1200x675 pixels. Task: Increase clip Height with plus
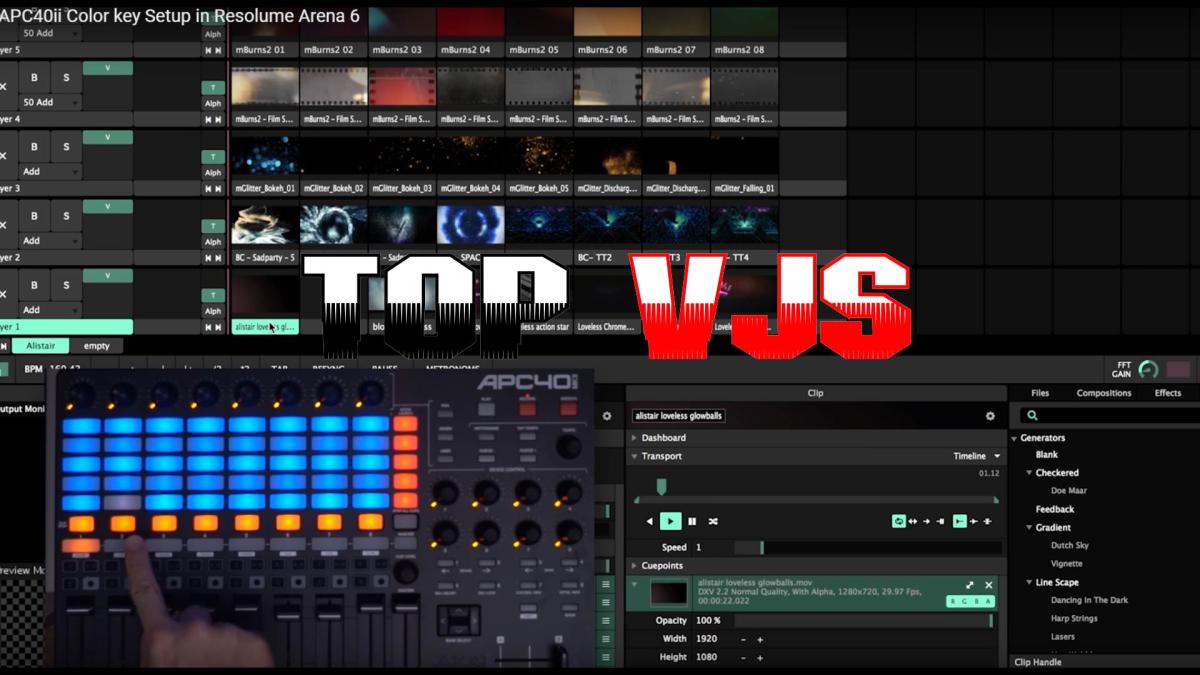coord(760,657)
